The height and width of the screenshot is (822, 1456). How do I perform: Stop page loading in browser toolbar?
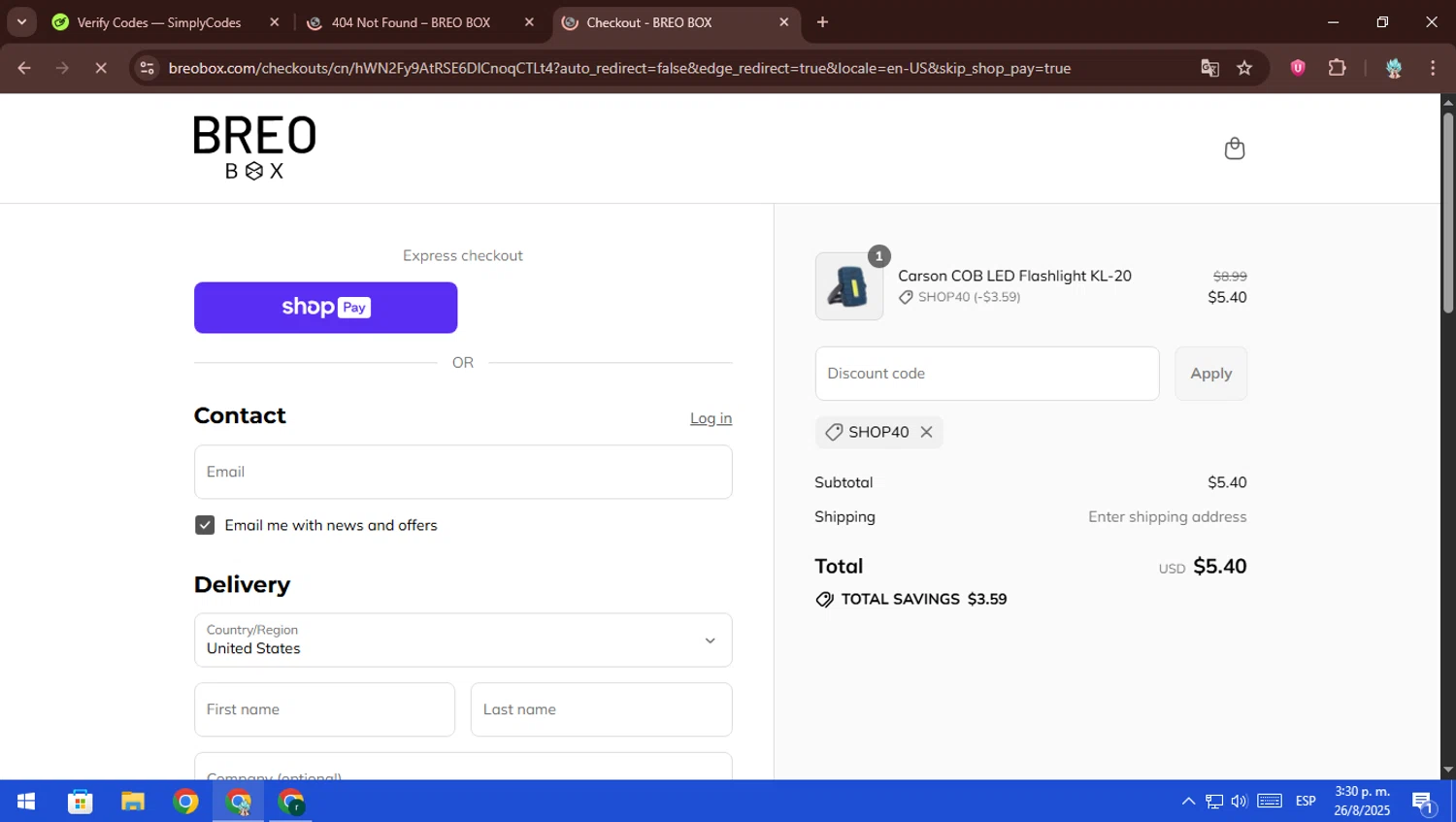click(100, 68)
